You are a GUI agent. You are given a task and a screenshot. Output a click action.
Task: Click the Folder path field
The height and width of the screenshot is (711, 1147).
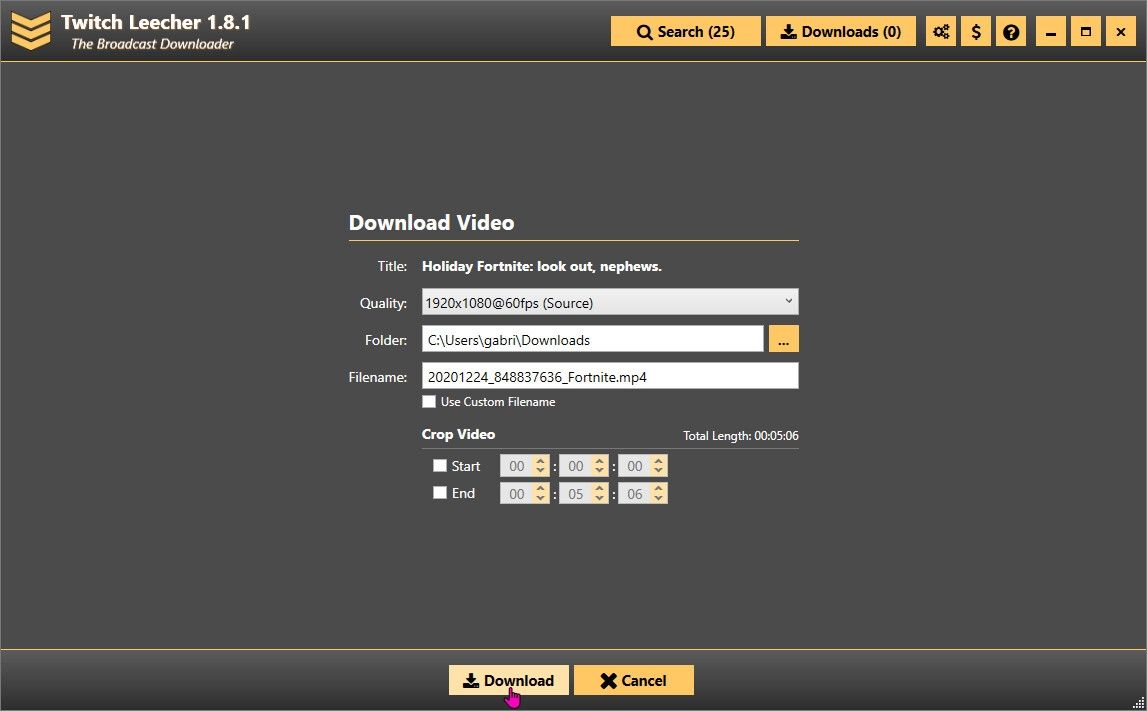(x=592, y=340)
